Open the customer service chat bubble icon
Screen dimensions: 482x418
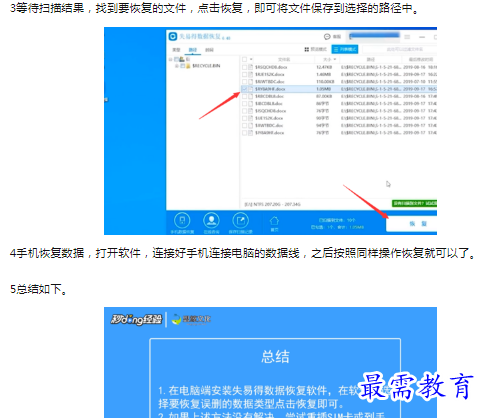[327, 37]
